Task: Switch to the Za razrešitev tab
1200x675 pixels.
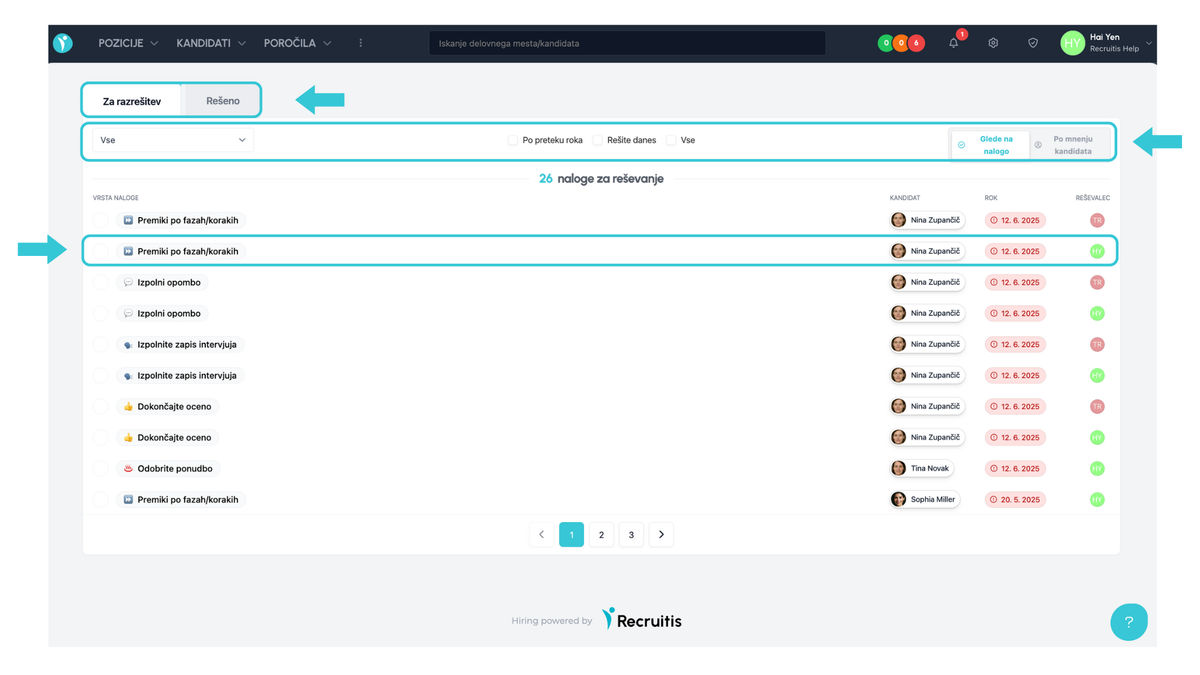Action: click(132, 101)
